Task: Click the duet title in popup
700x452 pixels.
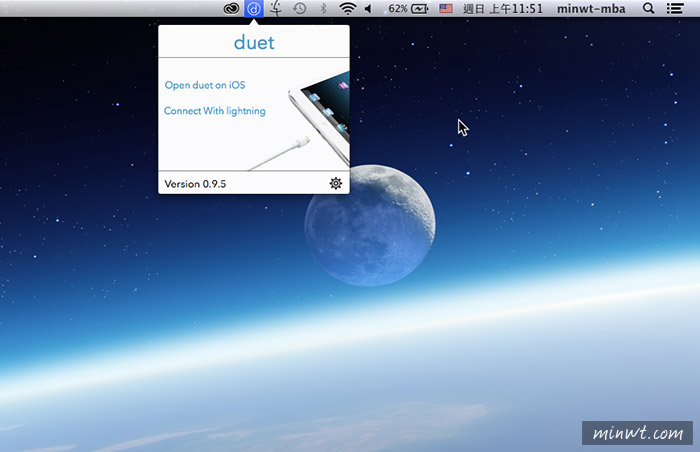Action: pos(254,42)
